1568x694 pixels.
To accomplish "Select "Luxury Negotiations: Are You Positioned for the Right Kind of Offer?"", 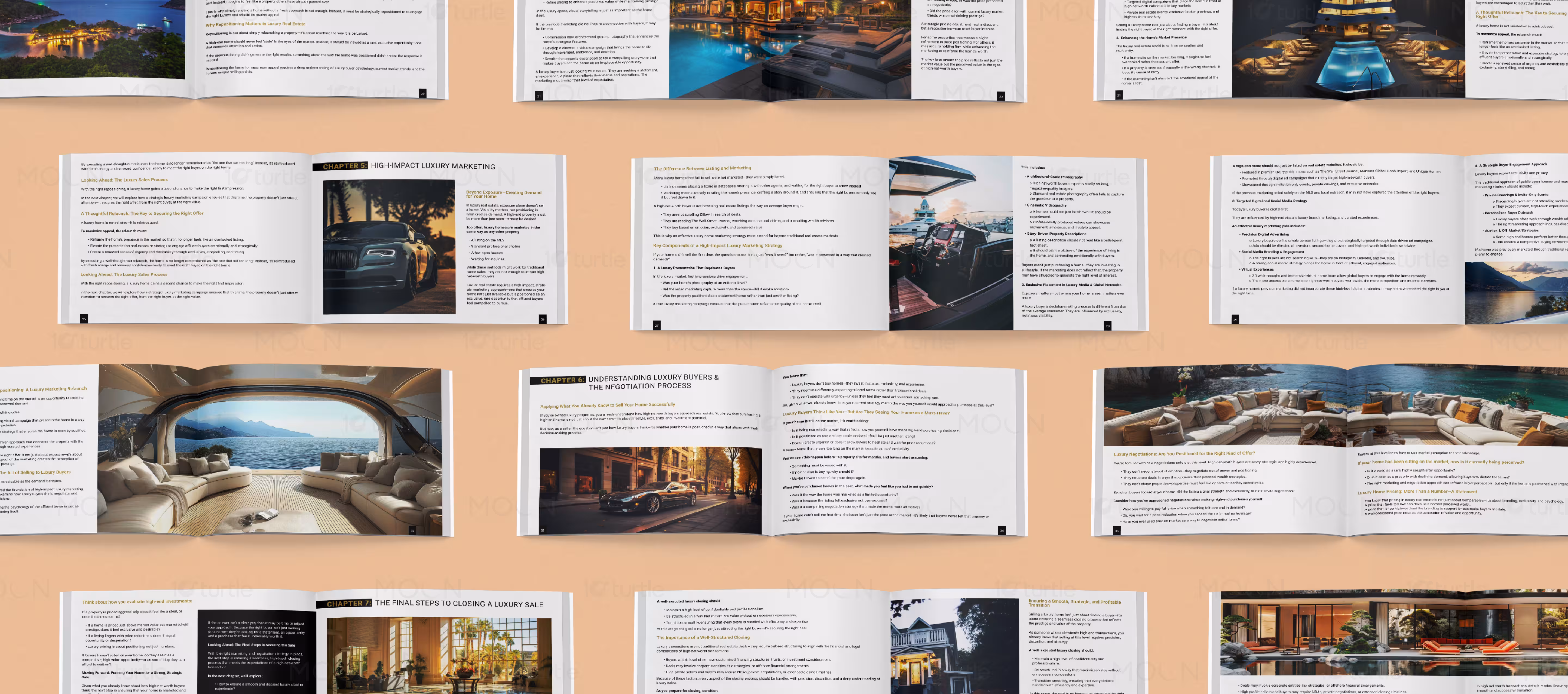I will 1184,453.
